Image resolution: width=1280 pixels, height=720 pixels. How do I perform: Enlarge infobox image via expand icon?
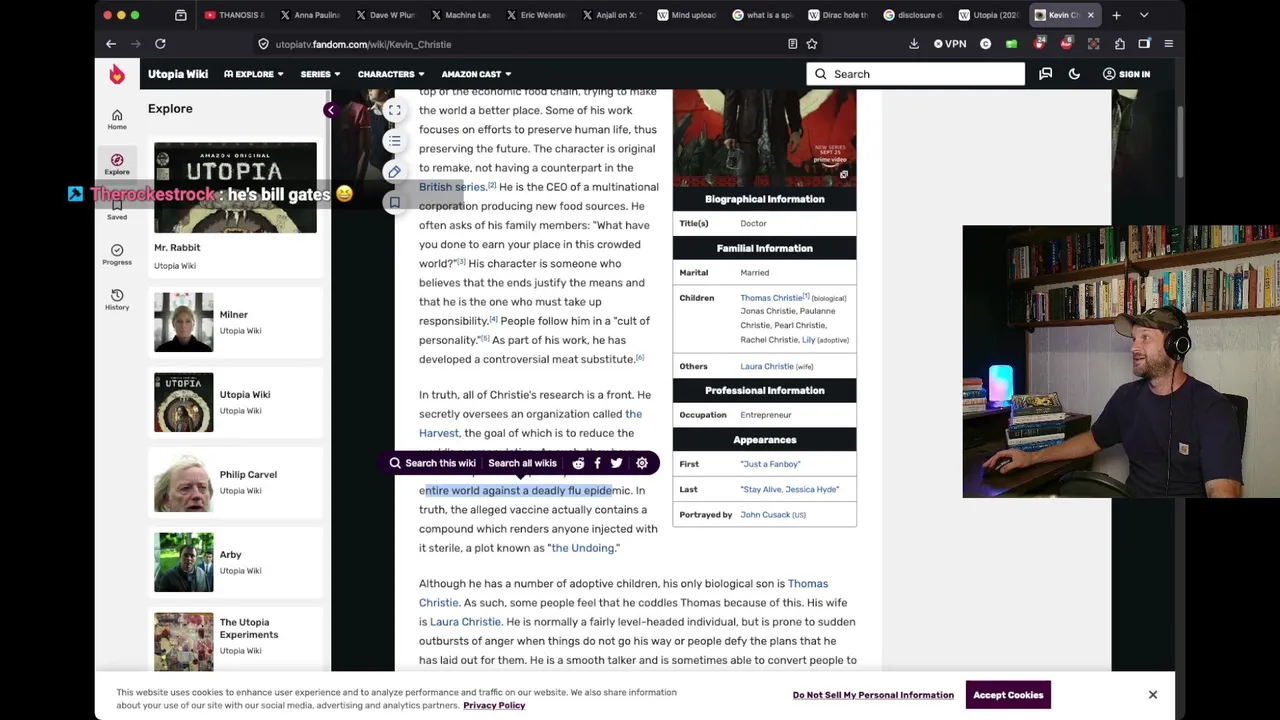(843, 175)
